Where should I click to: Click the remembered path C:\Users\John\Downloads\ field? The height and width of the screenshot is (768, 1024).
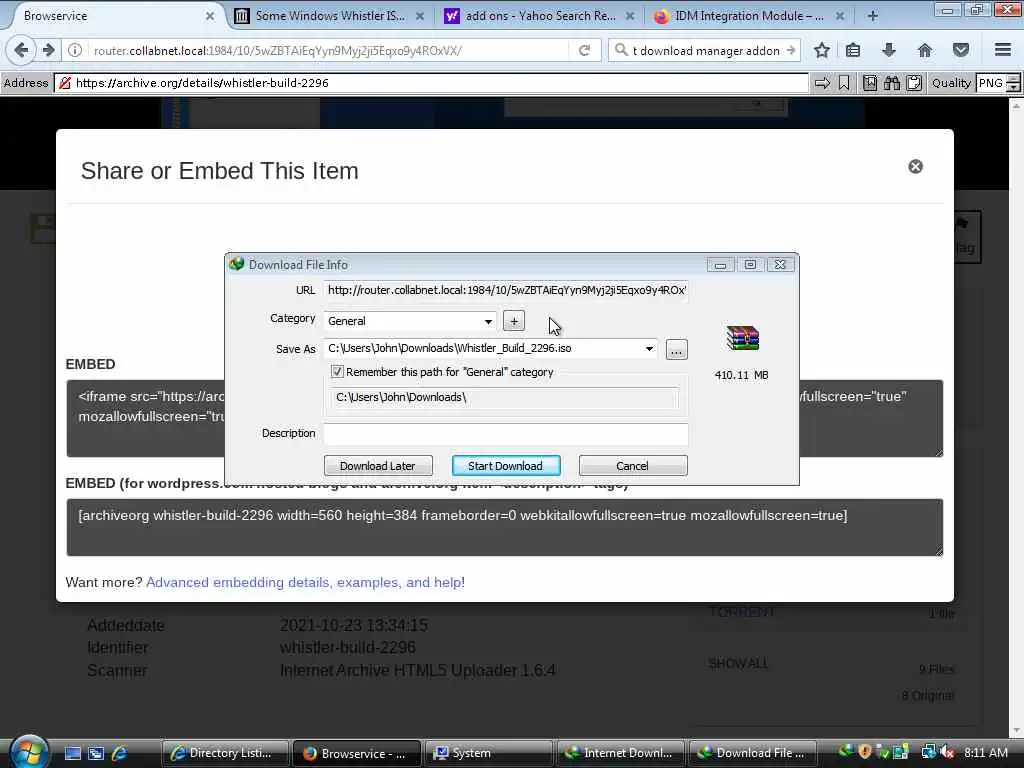(x=504, y=397)
